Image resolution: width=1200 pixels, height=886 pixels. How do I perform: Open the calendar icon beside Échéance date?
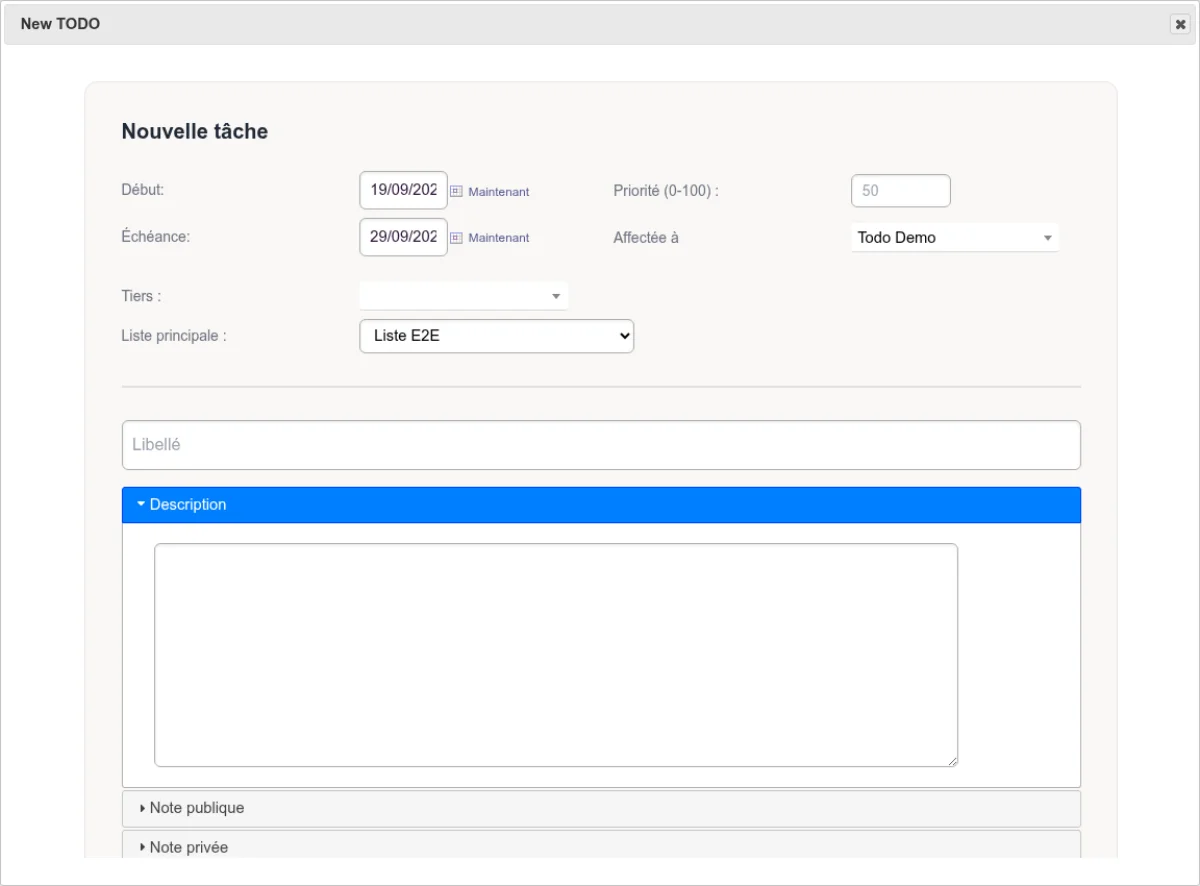coord(456,238)
